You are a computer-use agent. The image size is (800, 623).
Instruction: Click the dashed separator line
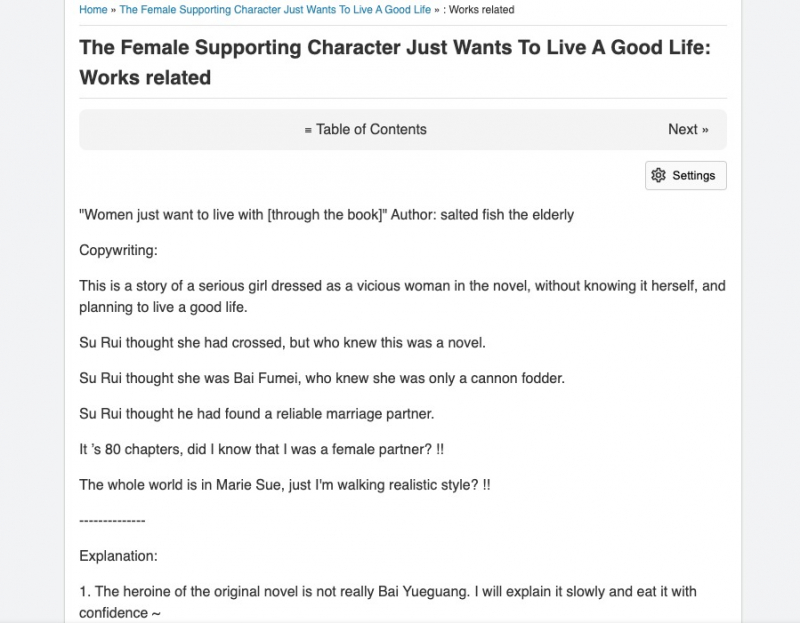112,520
